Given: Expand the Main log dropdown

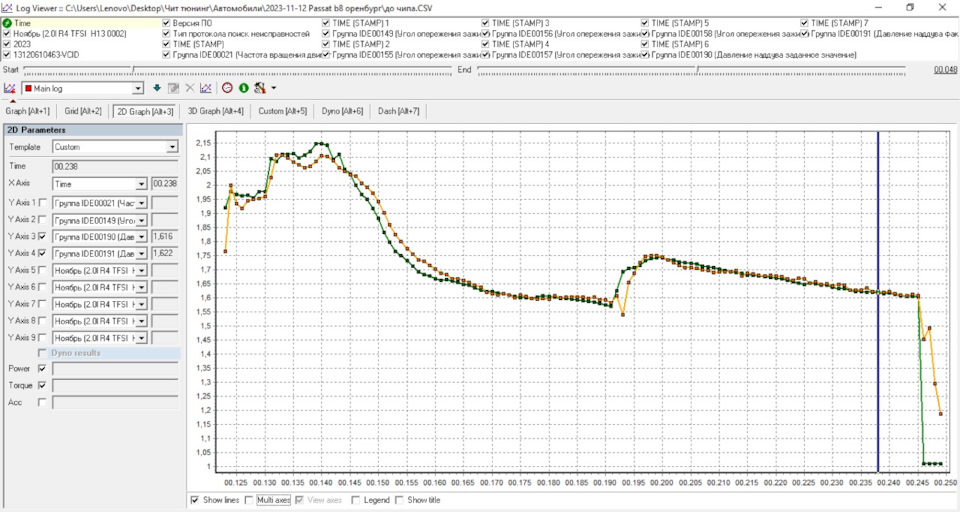Looking at the screenshot, I should click(136, 88).
